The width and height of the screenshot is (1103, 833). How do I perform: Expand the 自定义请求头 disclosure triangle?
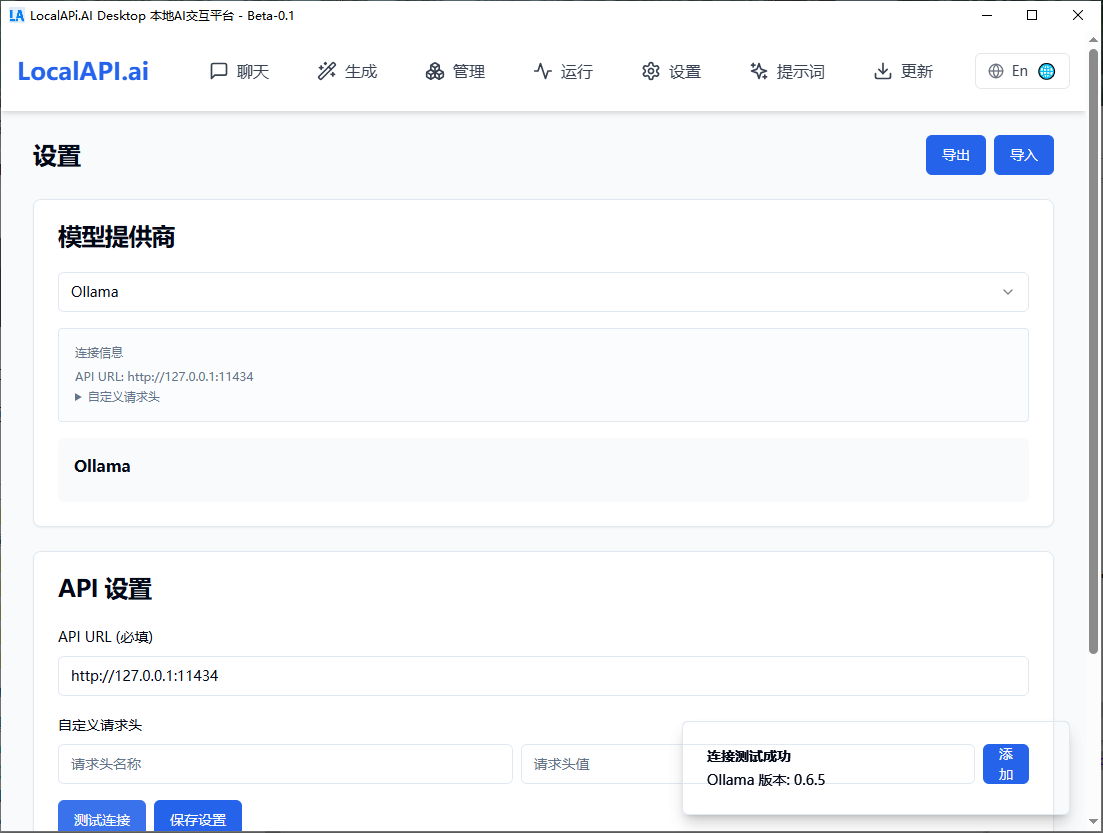click(78, 397)
